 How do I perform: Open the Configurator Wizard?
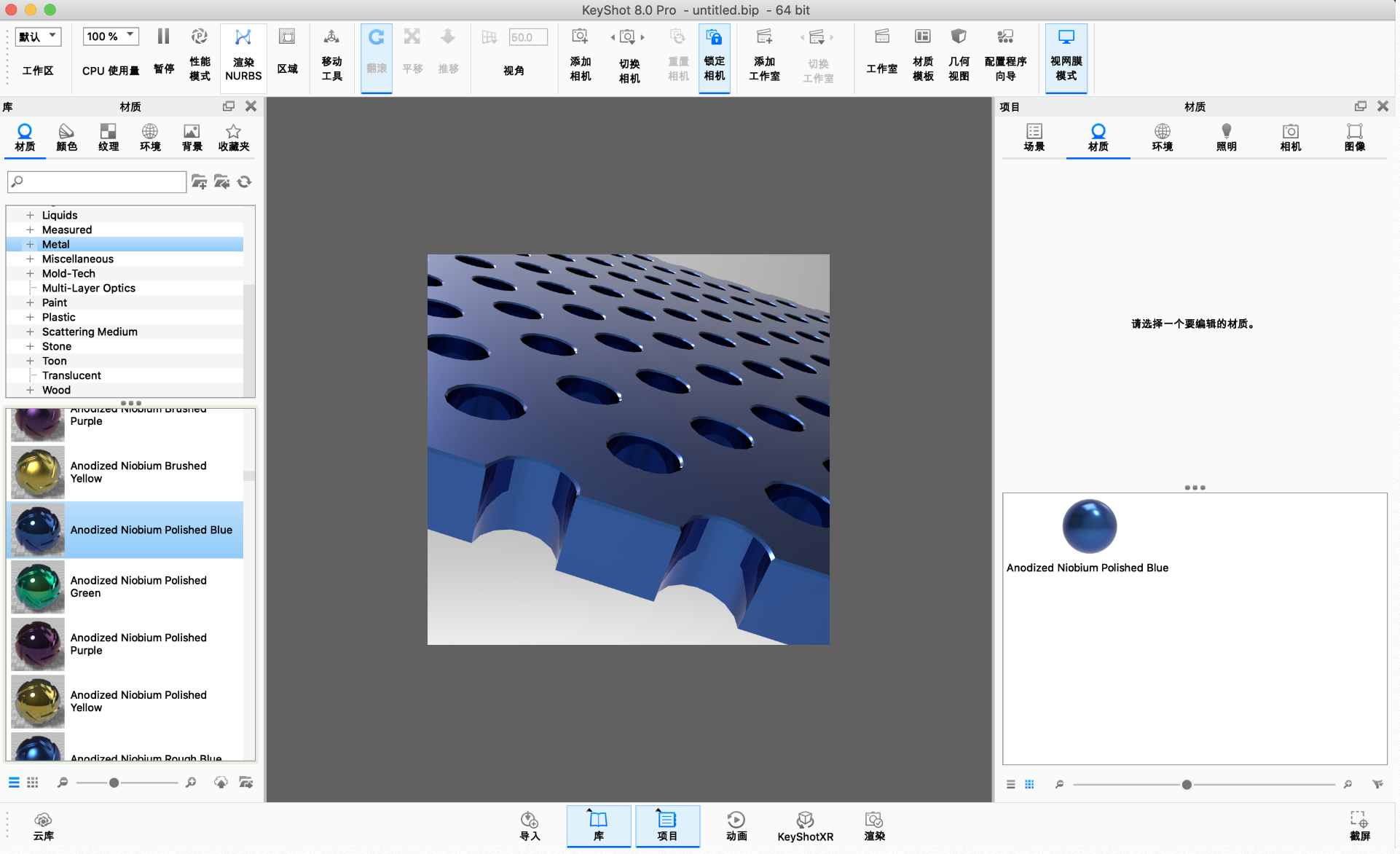(1004, 55)
